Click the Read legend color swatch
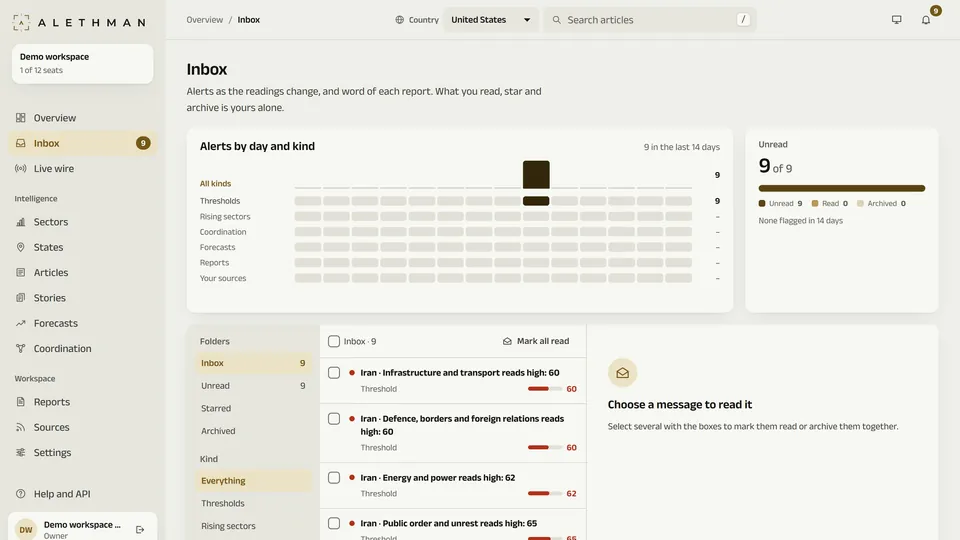The image size is (960, 540). [814, 203]
